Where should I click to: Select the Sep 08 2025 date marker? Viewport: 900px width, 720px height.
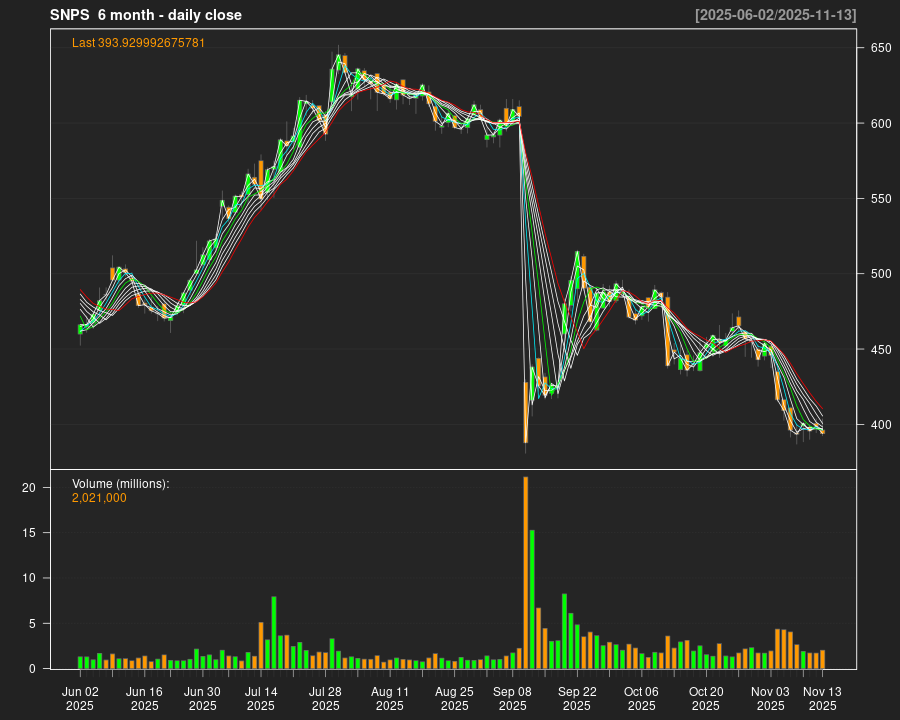point(512,698)
